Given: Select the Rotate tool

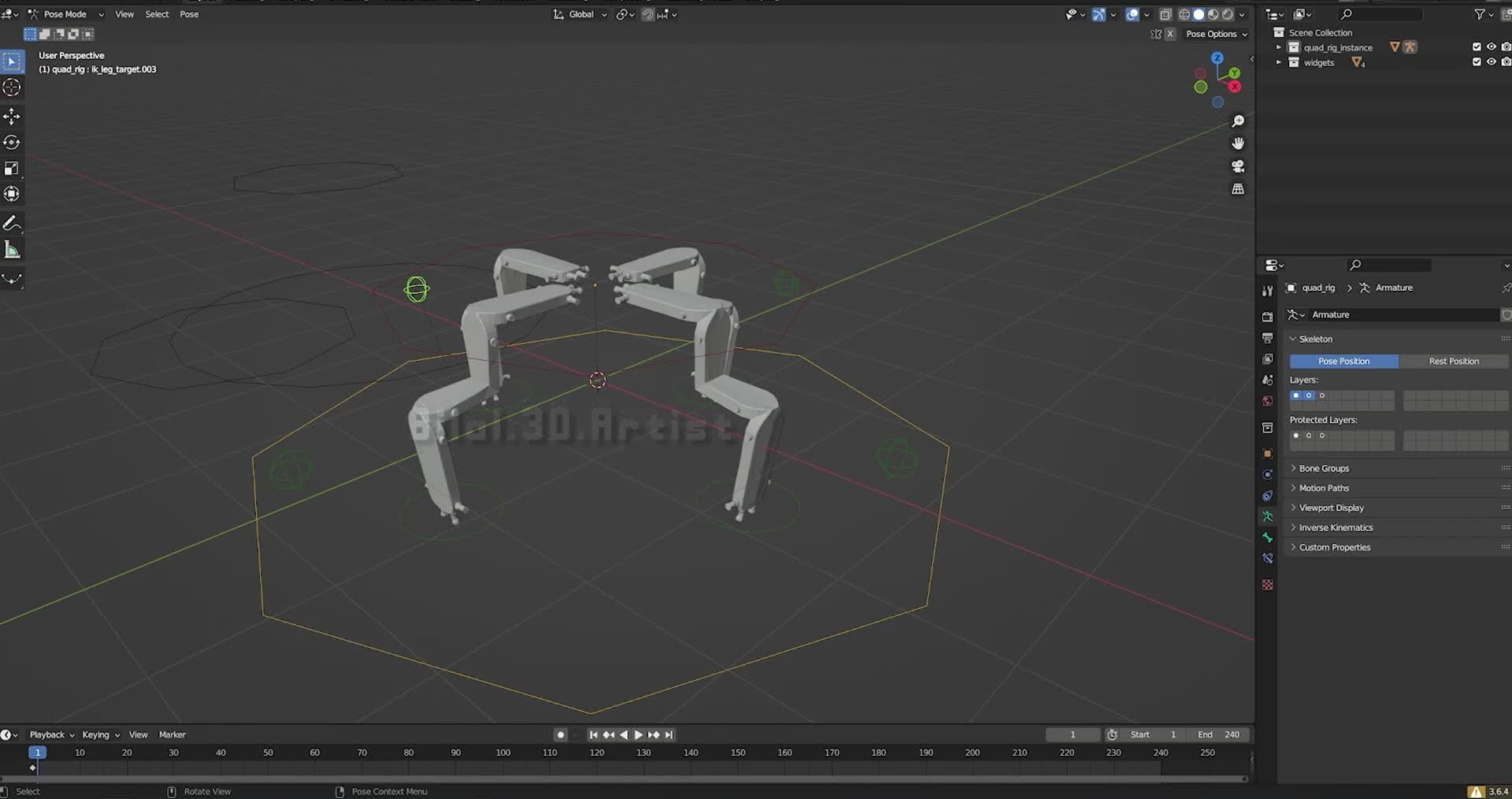Looking at the screenshot, I should (x=12, y=142).
